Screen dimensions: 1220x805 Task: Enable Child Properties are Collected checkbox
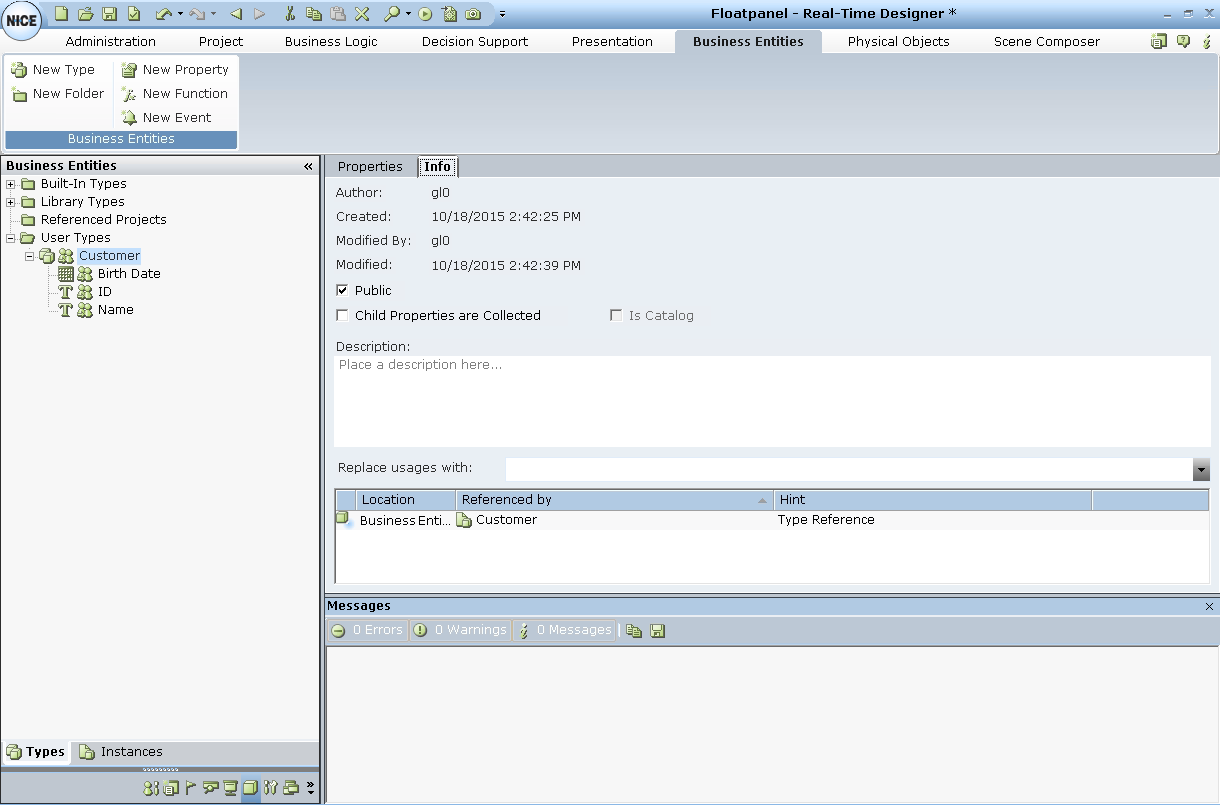tap(343, 316)
